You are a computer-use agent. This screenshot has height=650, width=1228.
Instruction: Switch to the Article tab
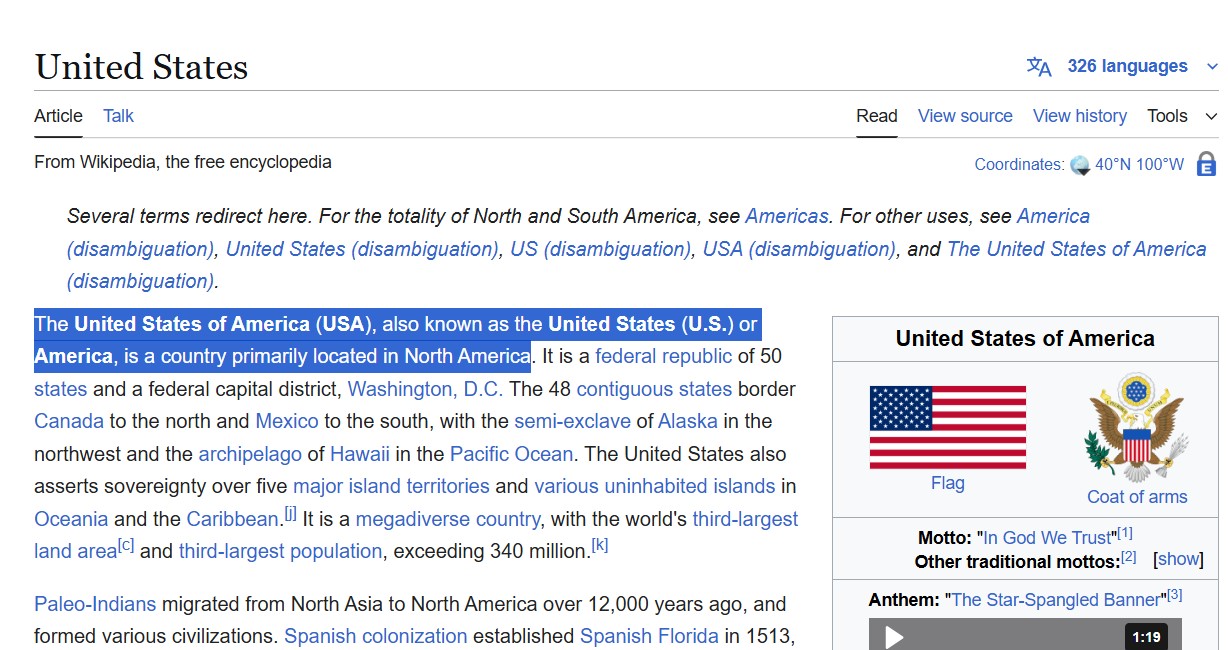tap(58, 116)
